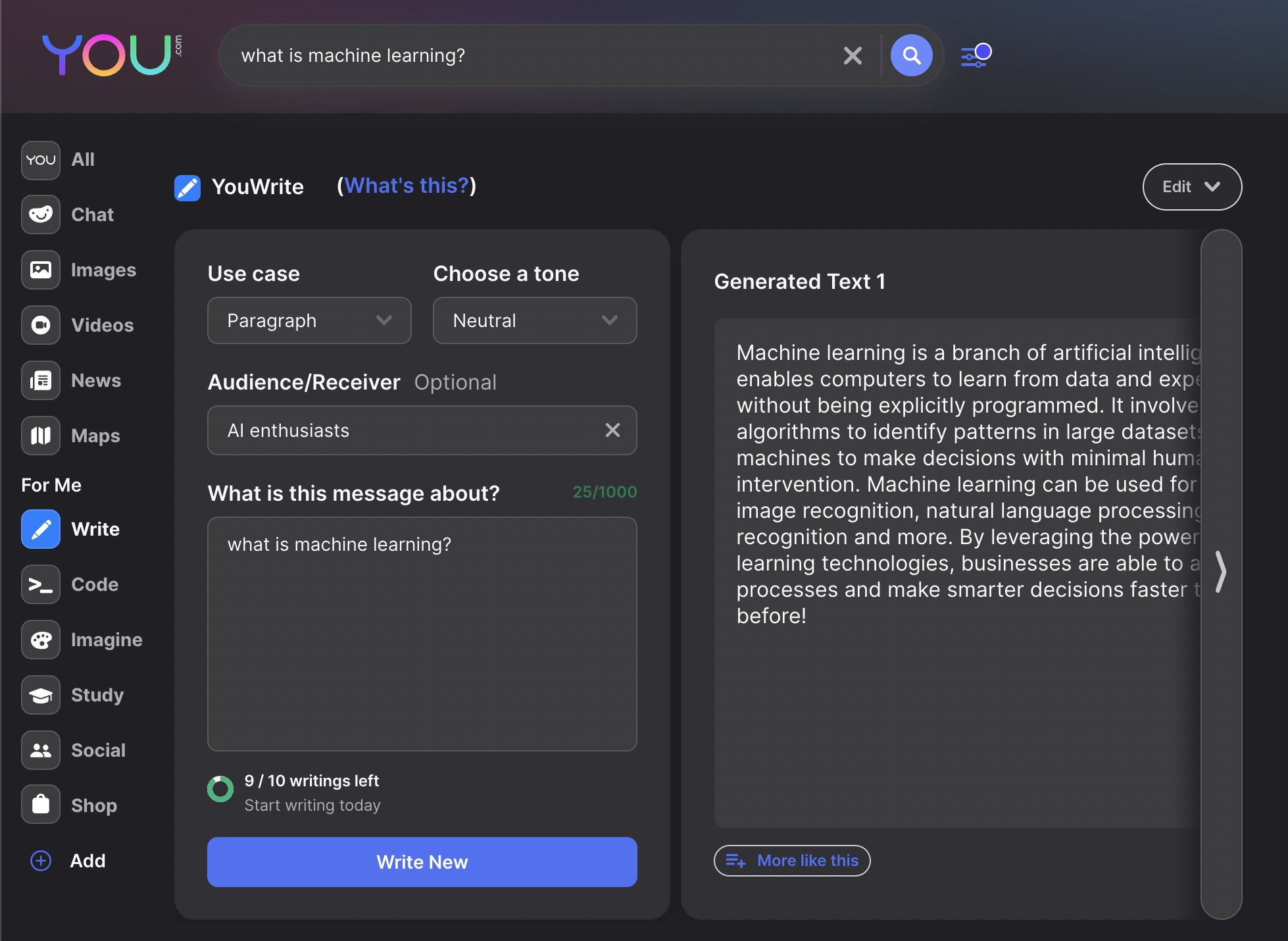Open the Paragraph use case dropdown

(x=309, y=320)
